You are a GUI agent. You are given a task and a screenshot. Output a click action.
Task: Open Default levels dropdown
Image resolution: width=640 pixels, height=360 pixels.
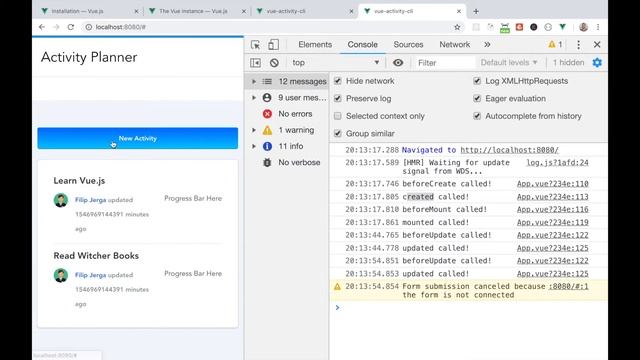click(x=509, y=63)
